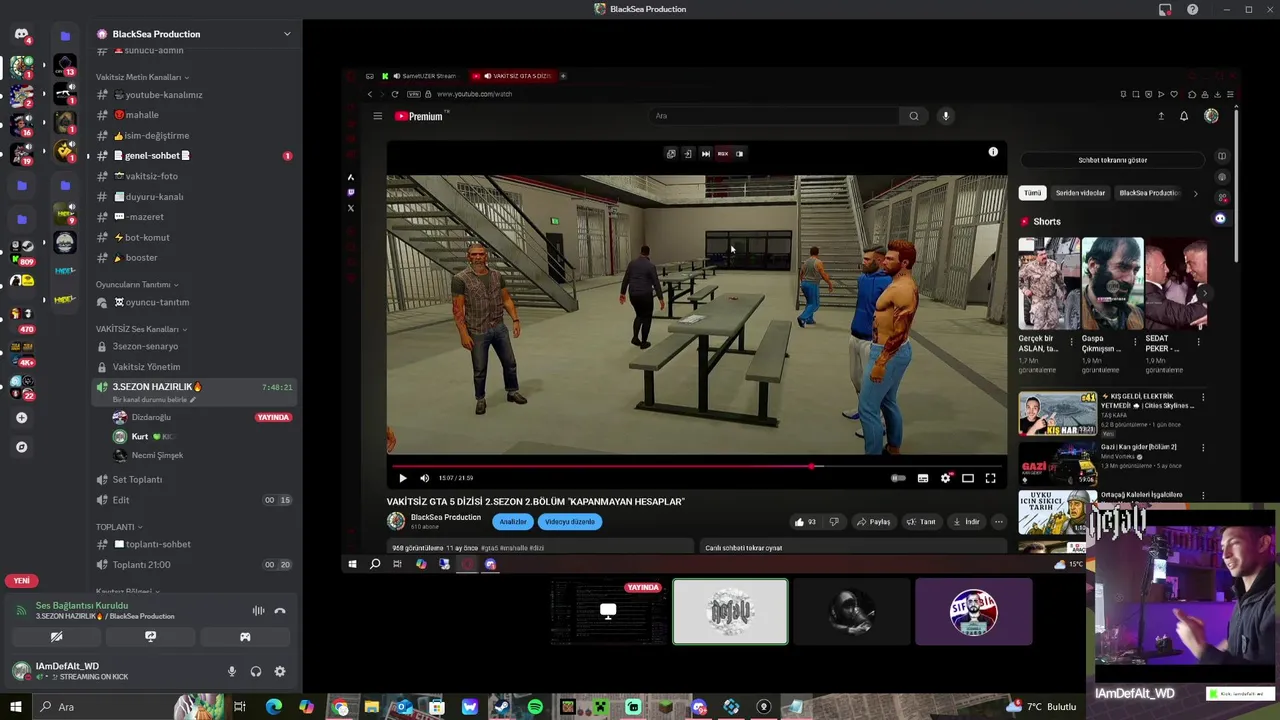Like the video with thumbs up
Viewport: 1280px width, 720px height.
pos(805,521)
